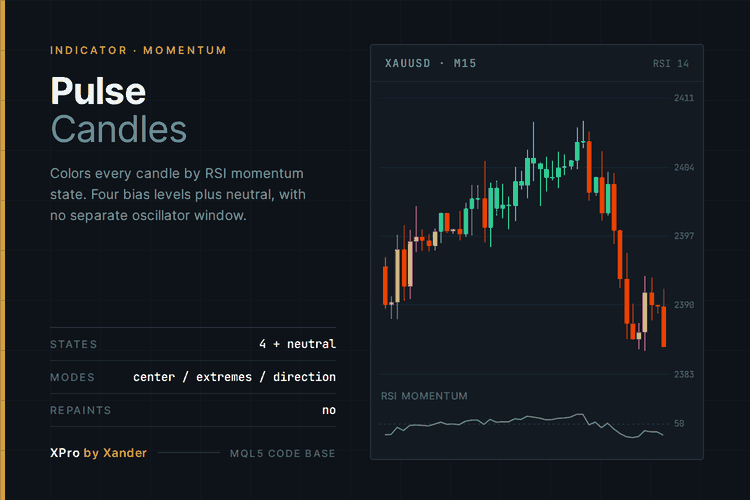Click the 2390 price axis label
The height and width of the screenshot is (500, 750).
click(684, 305)
